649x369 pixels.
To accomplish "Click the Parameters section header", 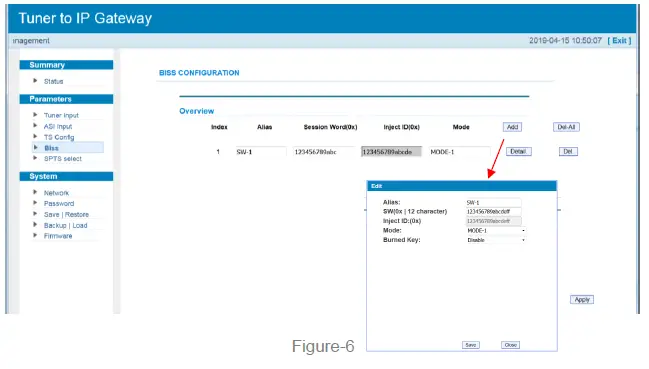I will click(x=66, y=99).
